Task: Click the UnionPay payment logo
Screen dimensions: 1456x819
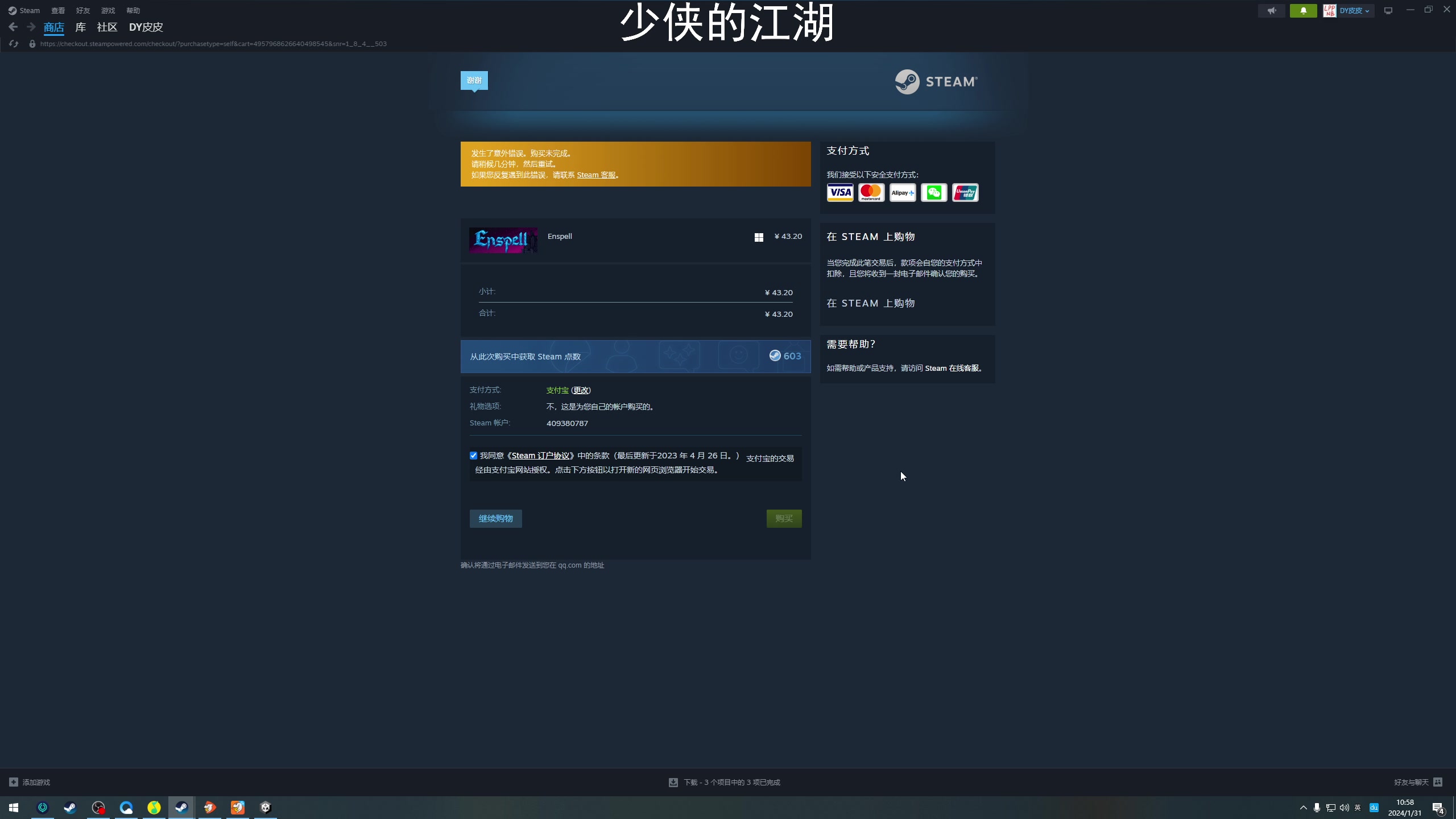Action: tap(965, 193)
